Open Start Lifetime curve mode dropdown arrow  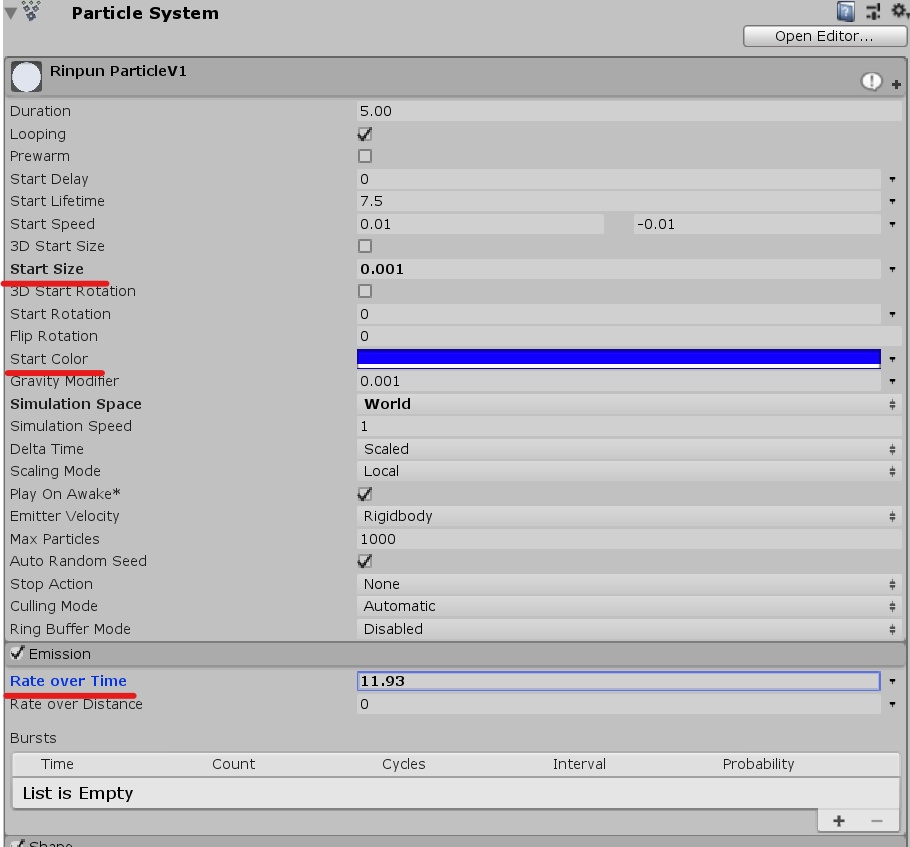point(893,201)
